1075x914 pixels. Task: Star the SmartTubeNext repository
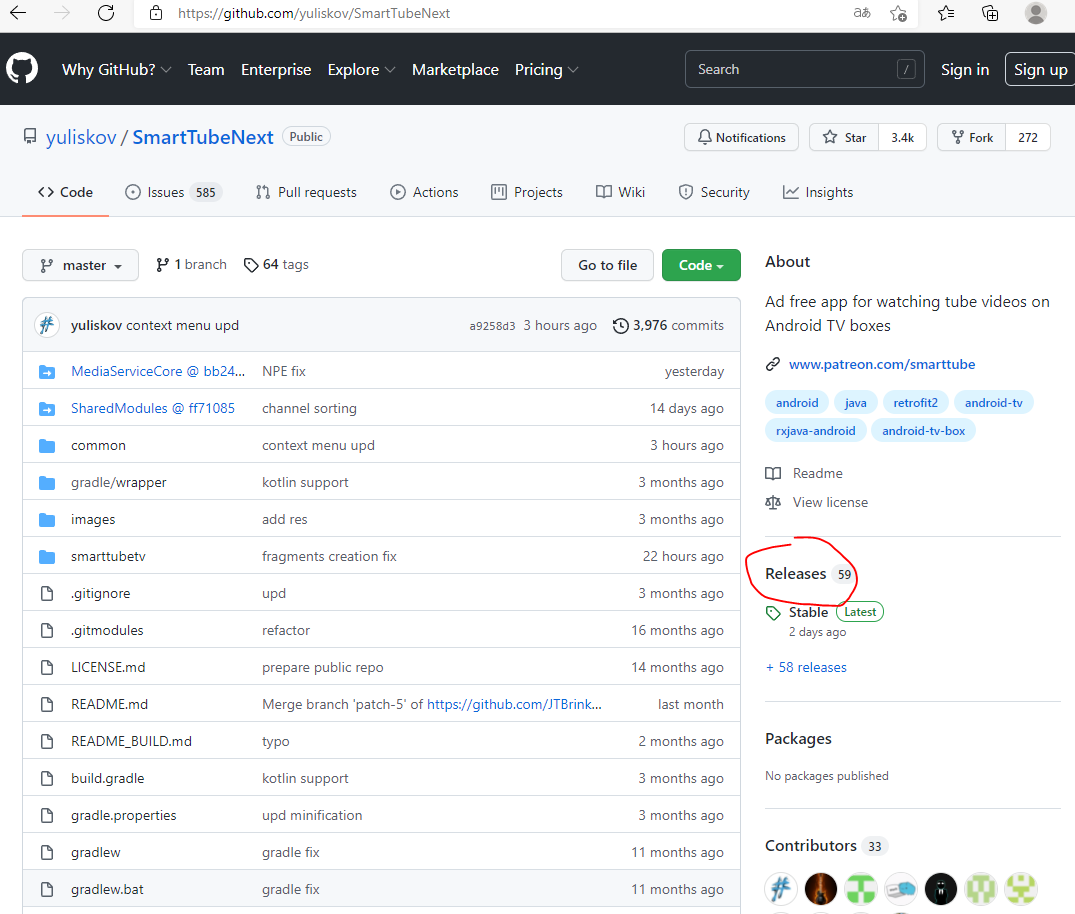(844, 137)
